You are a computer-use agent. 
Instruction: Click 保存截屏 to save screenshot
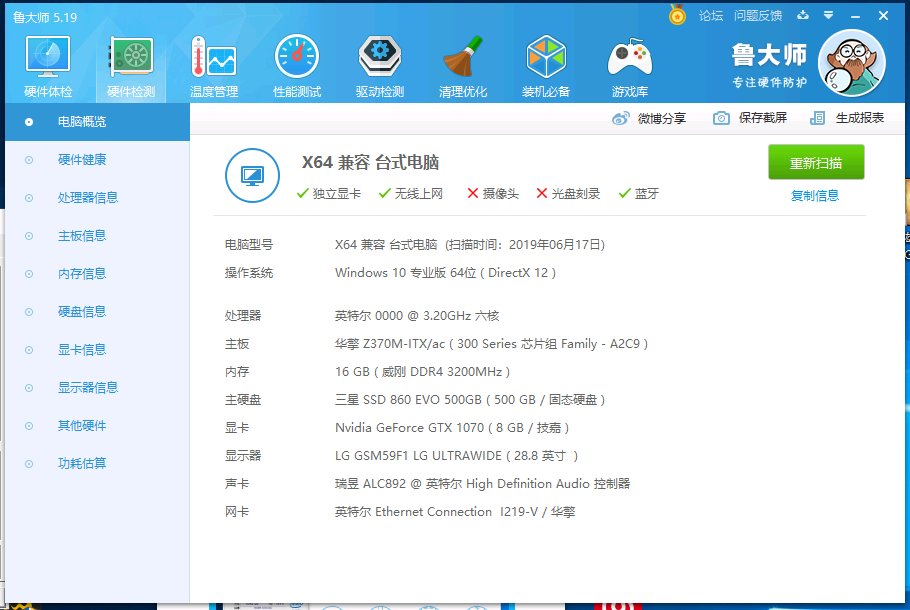pos(750,118)
